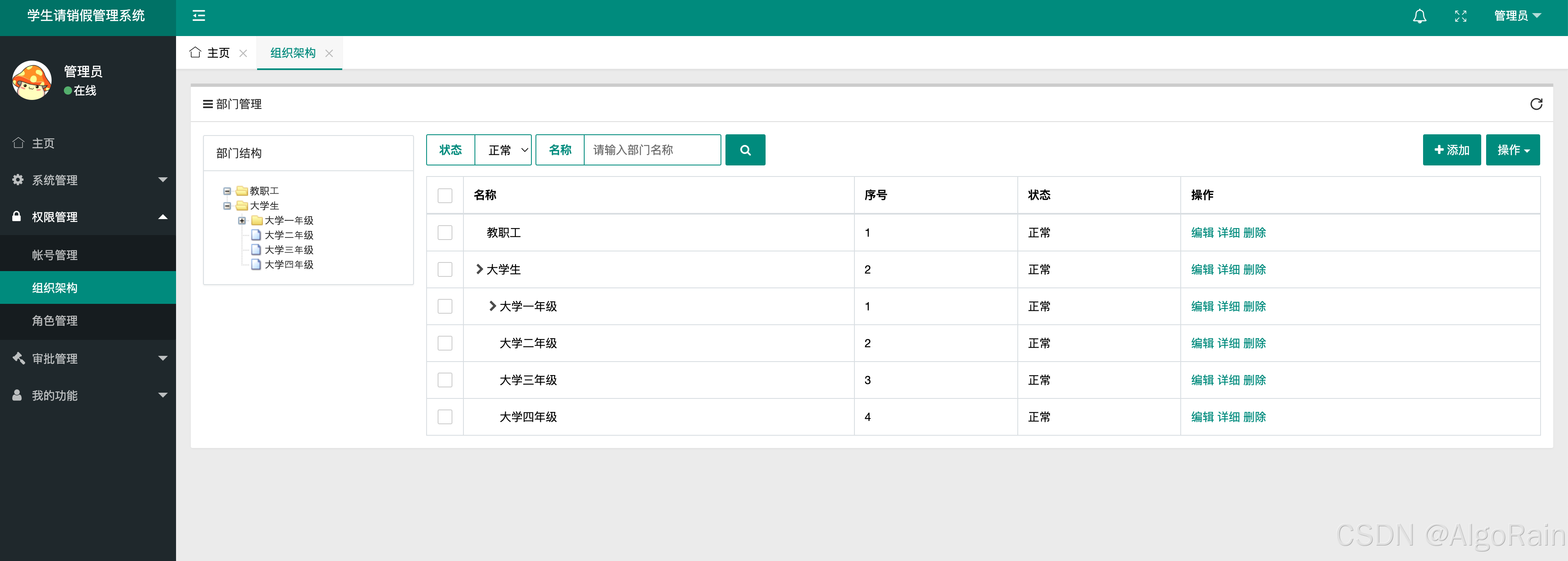Expand the 大学一年级 node in tree
The width and height of the screenshot is (1568, 561).
tap(242, 220)
